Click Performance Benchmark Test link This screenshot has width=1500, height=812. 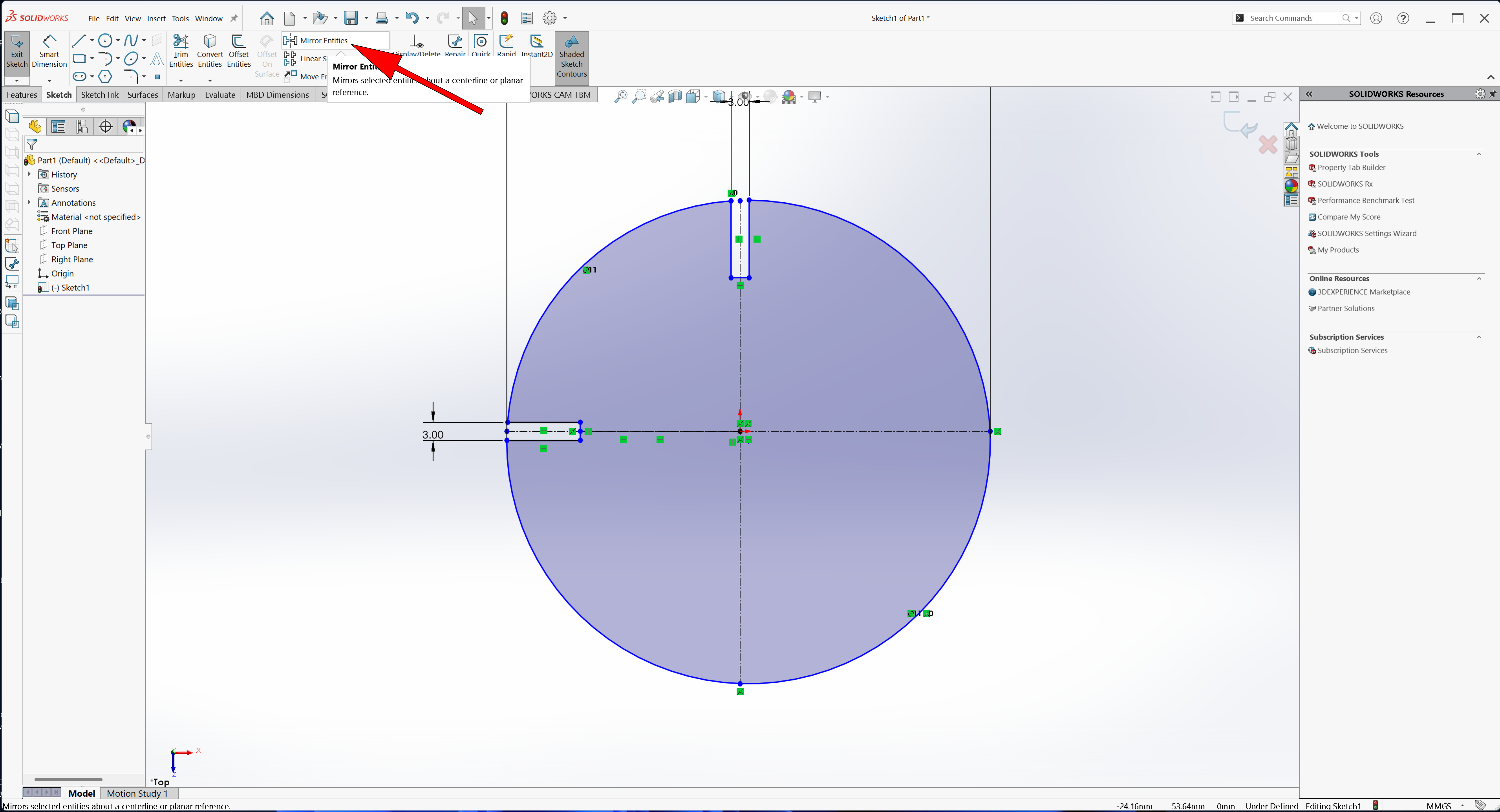pos(1365,200)
